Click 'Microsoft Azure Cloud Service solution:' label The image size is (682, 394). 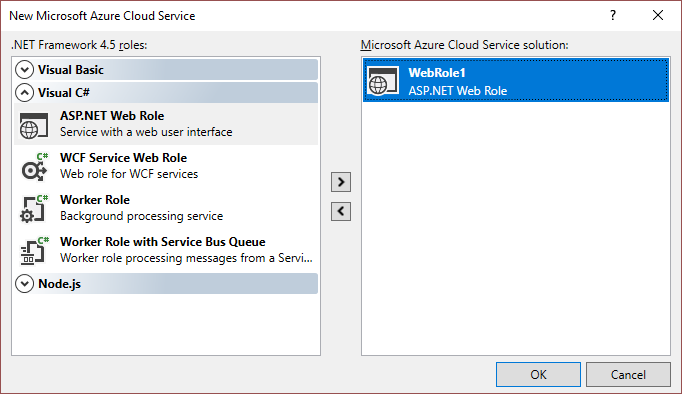465,45
